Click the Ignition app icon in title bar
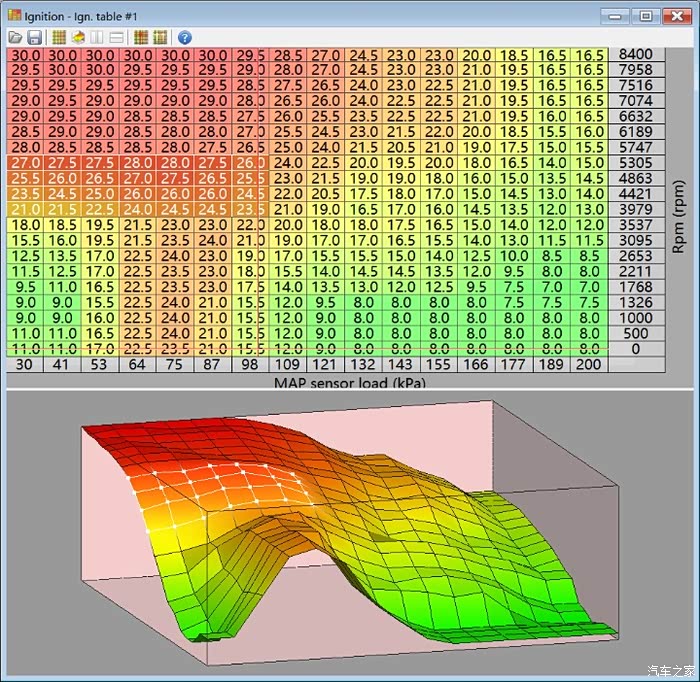This screenshot has width=700, height=682. pyautogui.click(x=14, y=15)
